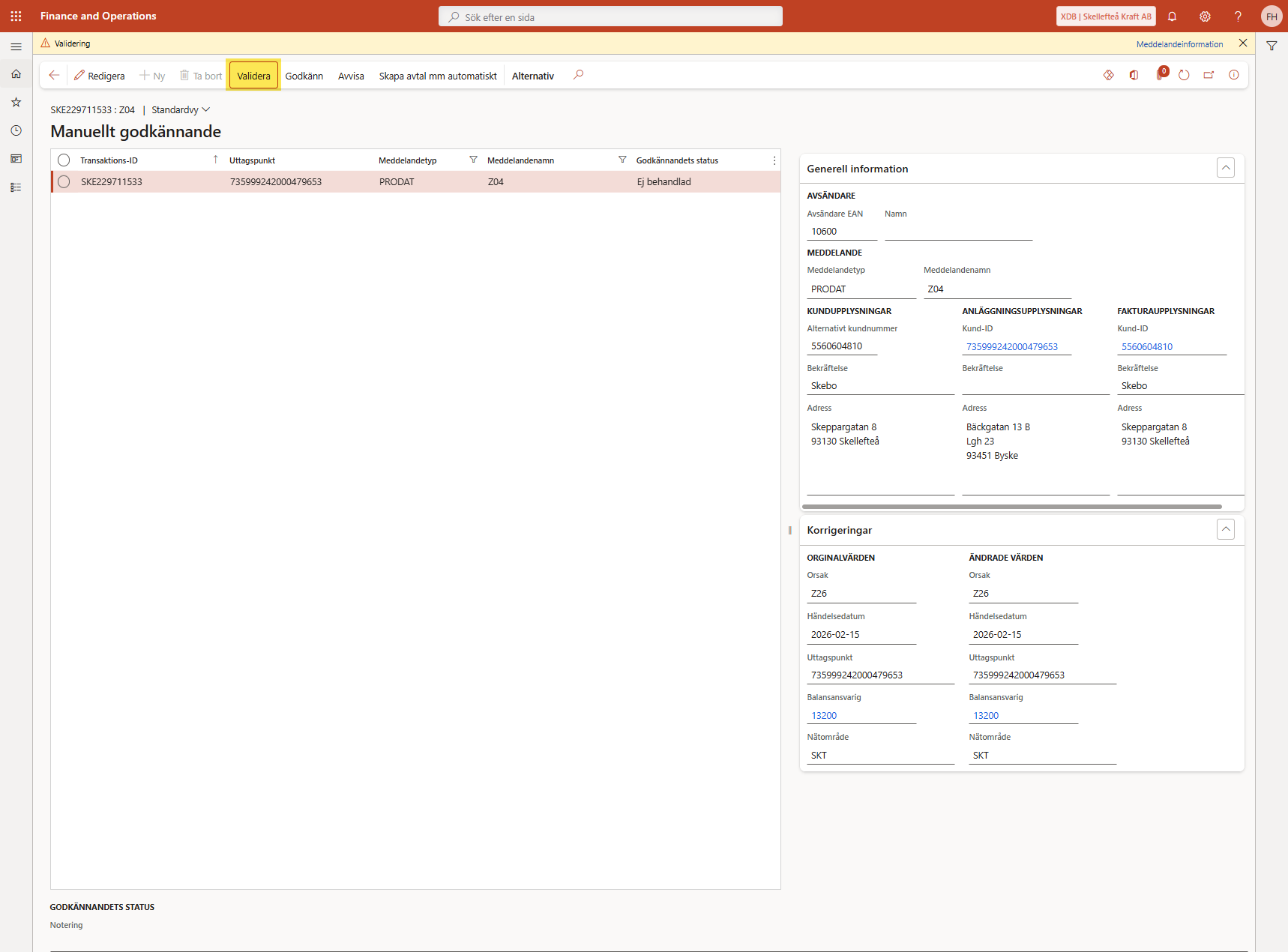The height and width of the screenshot is (952, 1288).
Task: Open the Meddelandeinformation link
Action: pyautogui.click(x=1179, y=44)
